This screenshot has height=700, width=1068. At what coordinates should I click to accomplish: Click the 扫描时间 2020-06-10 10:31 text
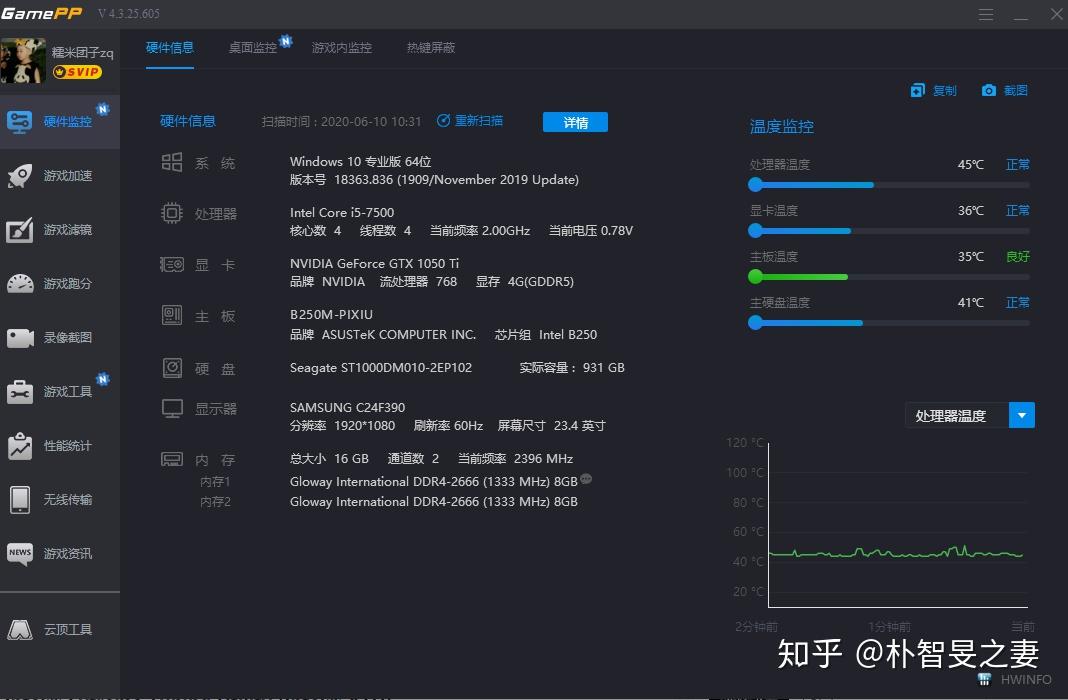pos(341,121)
